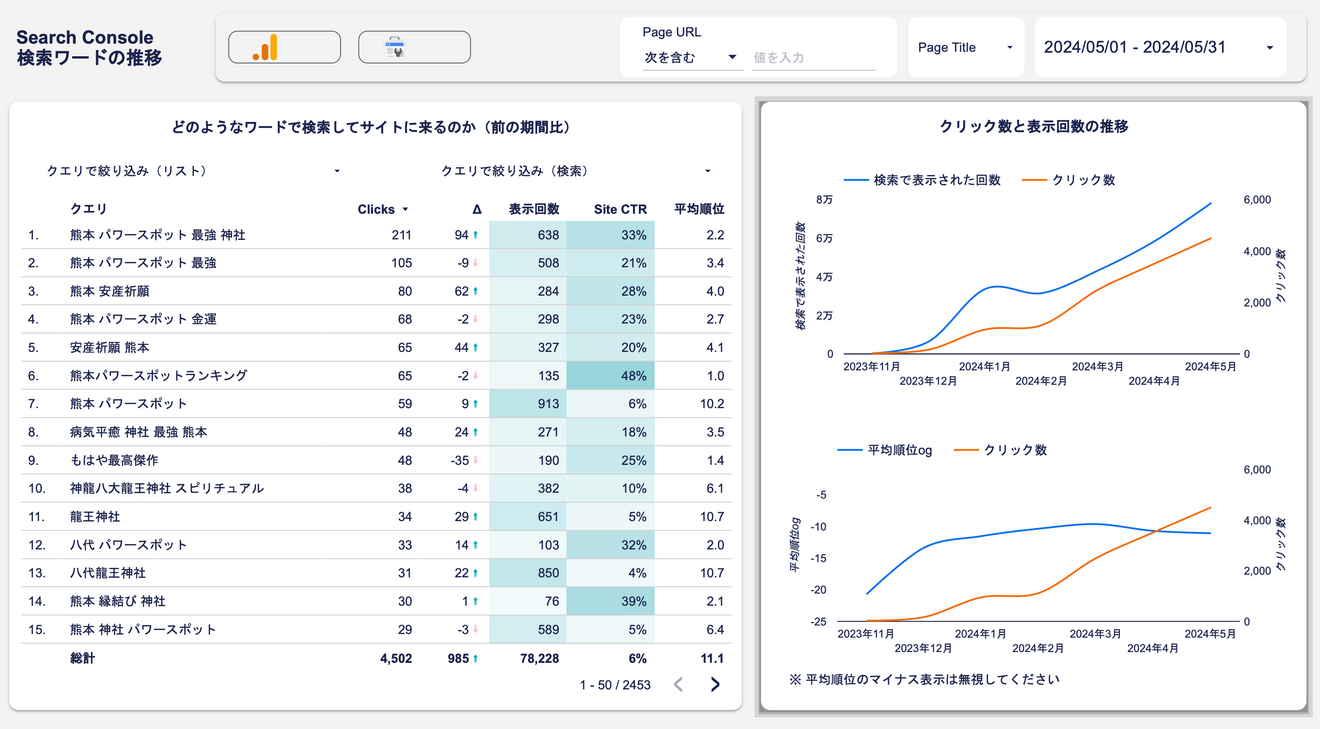
Task: Click the -35 delta for もはや最高傑作
Action: 460,460
